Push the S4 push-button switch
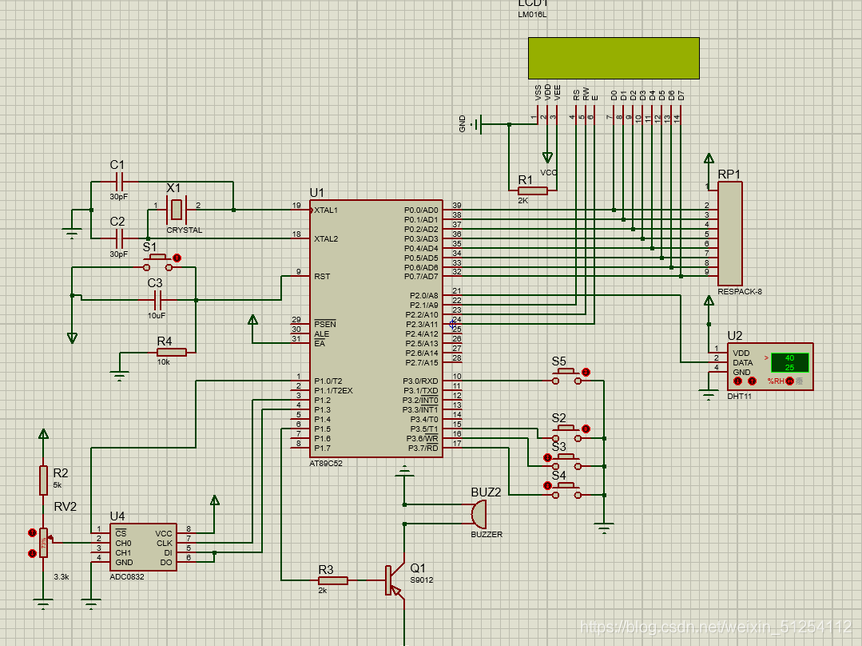The image size is (862, 646). pyautogui.click(x=566, y=490)
